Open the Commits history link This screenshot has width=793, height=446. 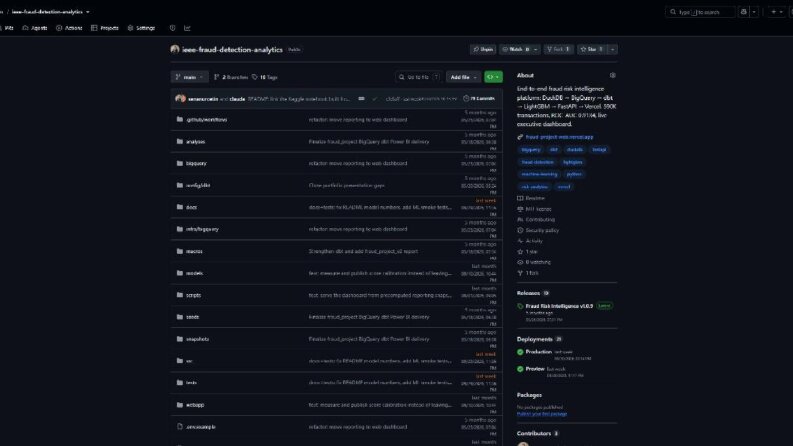click(479, 99)
